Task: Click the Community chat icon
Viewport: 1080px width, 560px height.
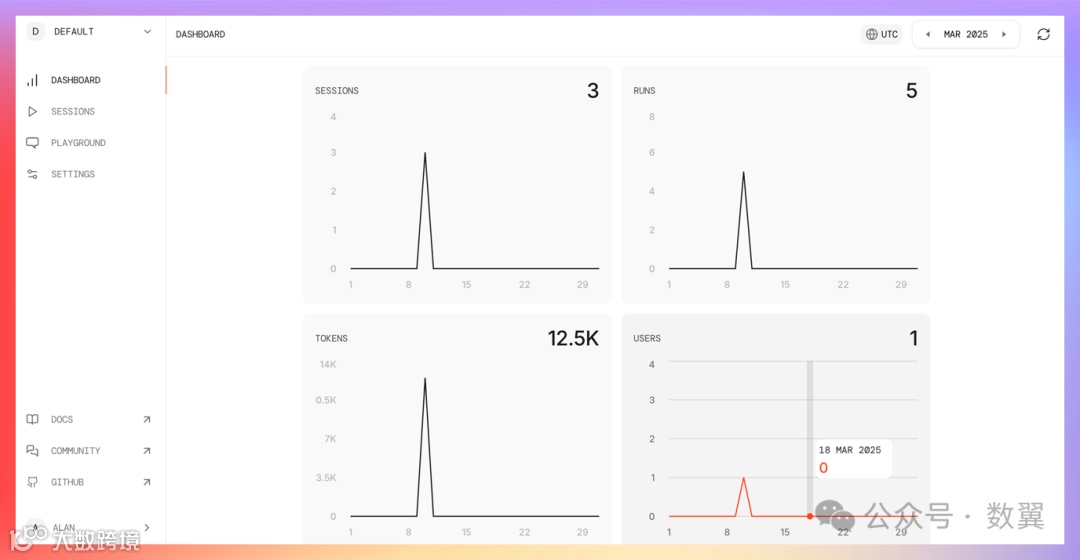Action: pos(32,450)
